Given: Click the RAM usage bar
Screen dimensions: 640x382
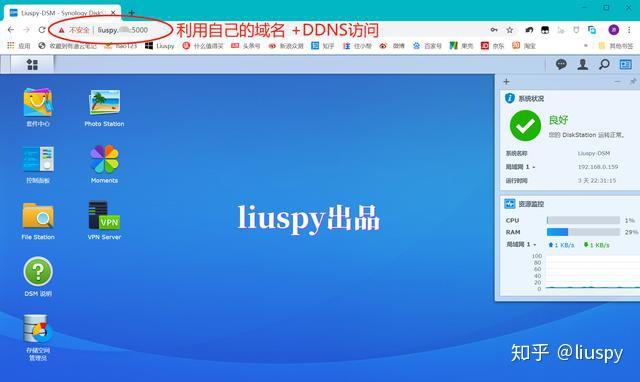Looking at the screenshot, I should (x=583, y=232).
